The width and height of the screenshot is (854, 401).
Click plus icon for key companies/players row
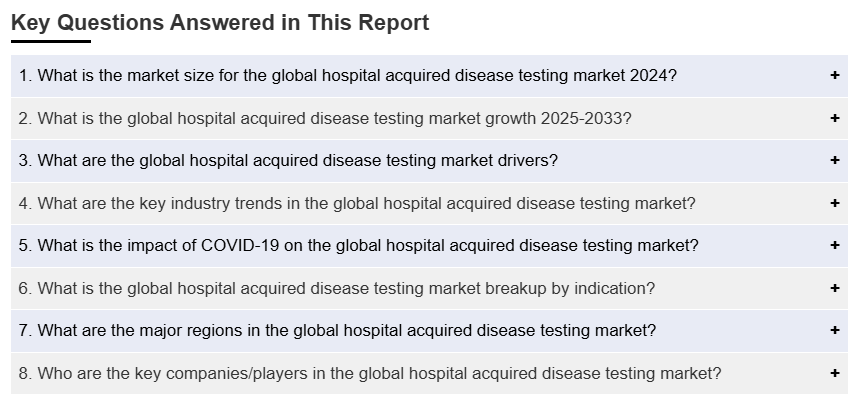pyautogui.click(x=835, y=373)
